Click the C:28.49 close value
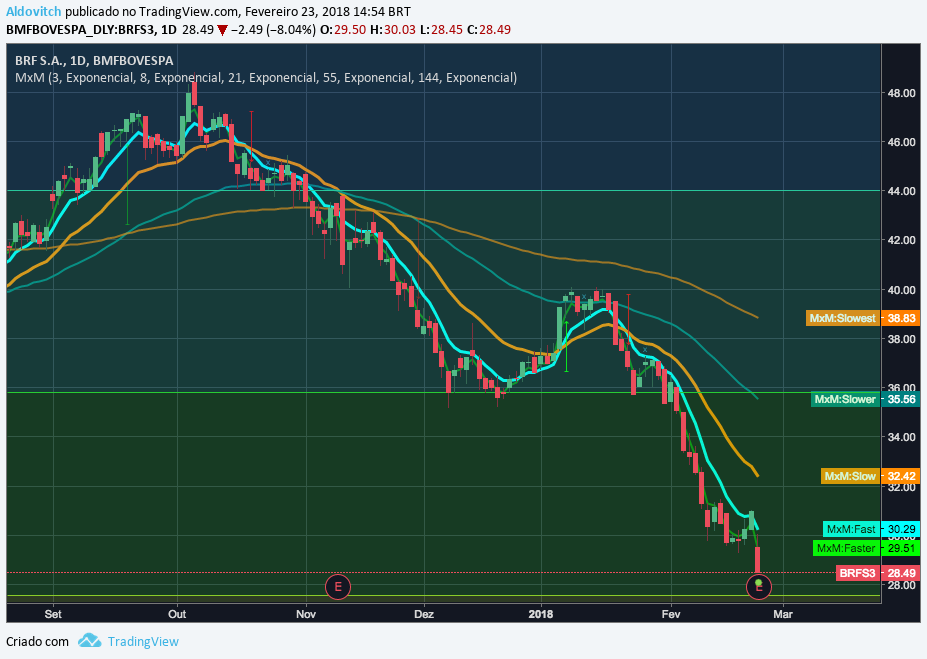This screenshot has height=659, width=927. coord(488,30)
